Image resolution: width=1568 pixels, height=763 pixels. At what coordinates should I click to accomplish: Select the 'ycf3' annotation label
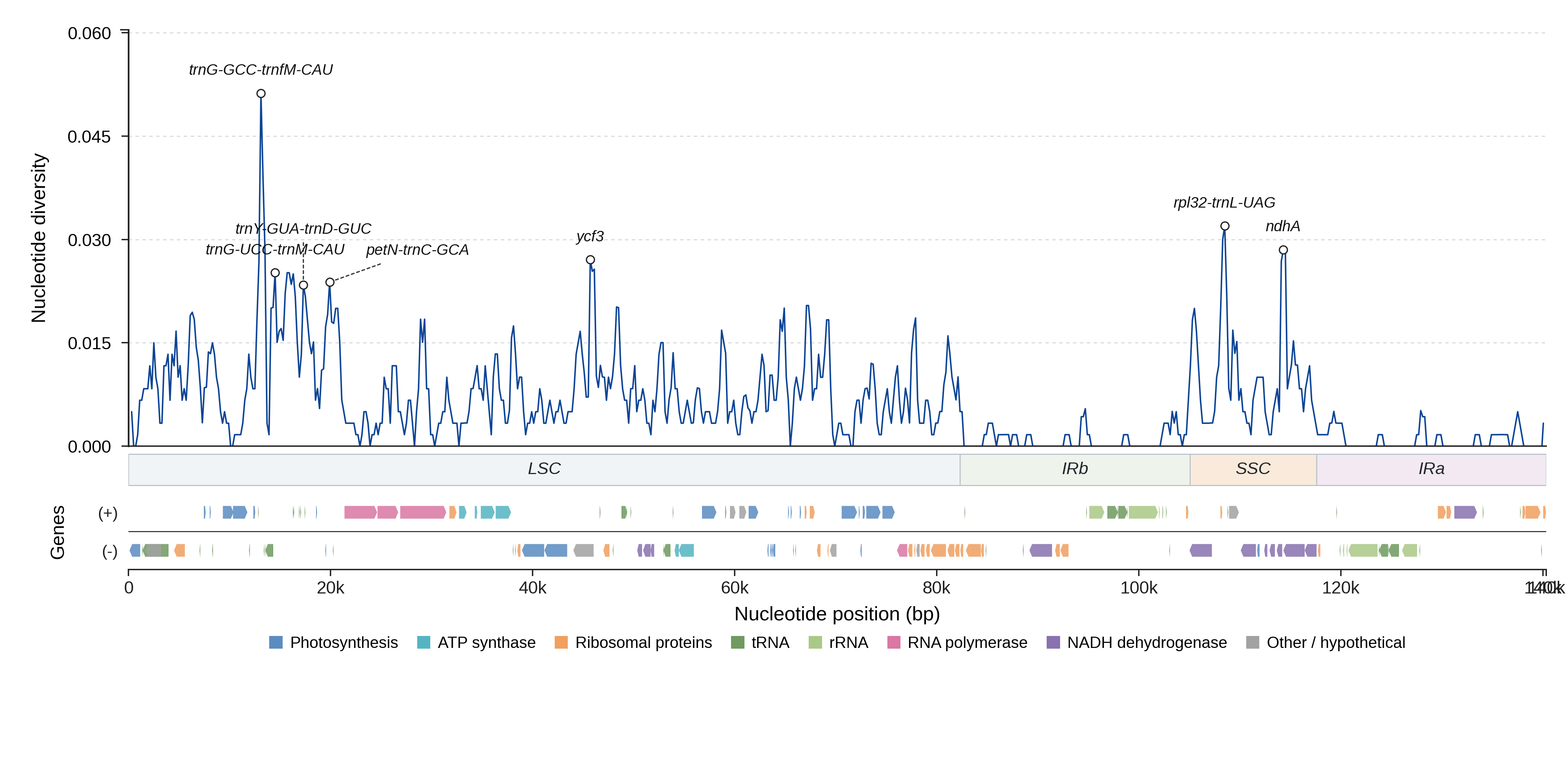[590, 237]
